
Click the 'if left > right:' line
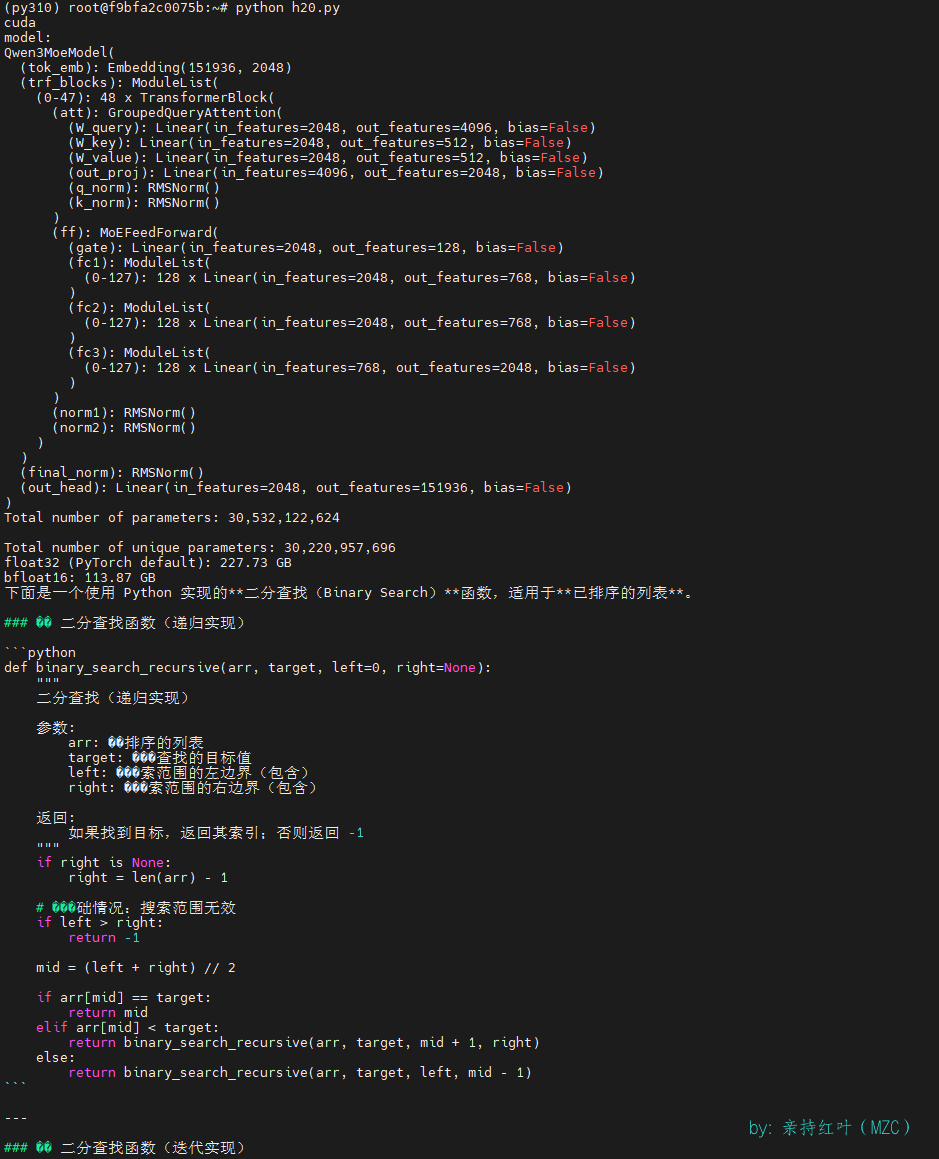[x=100, y=923]
